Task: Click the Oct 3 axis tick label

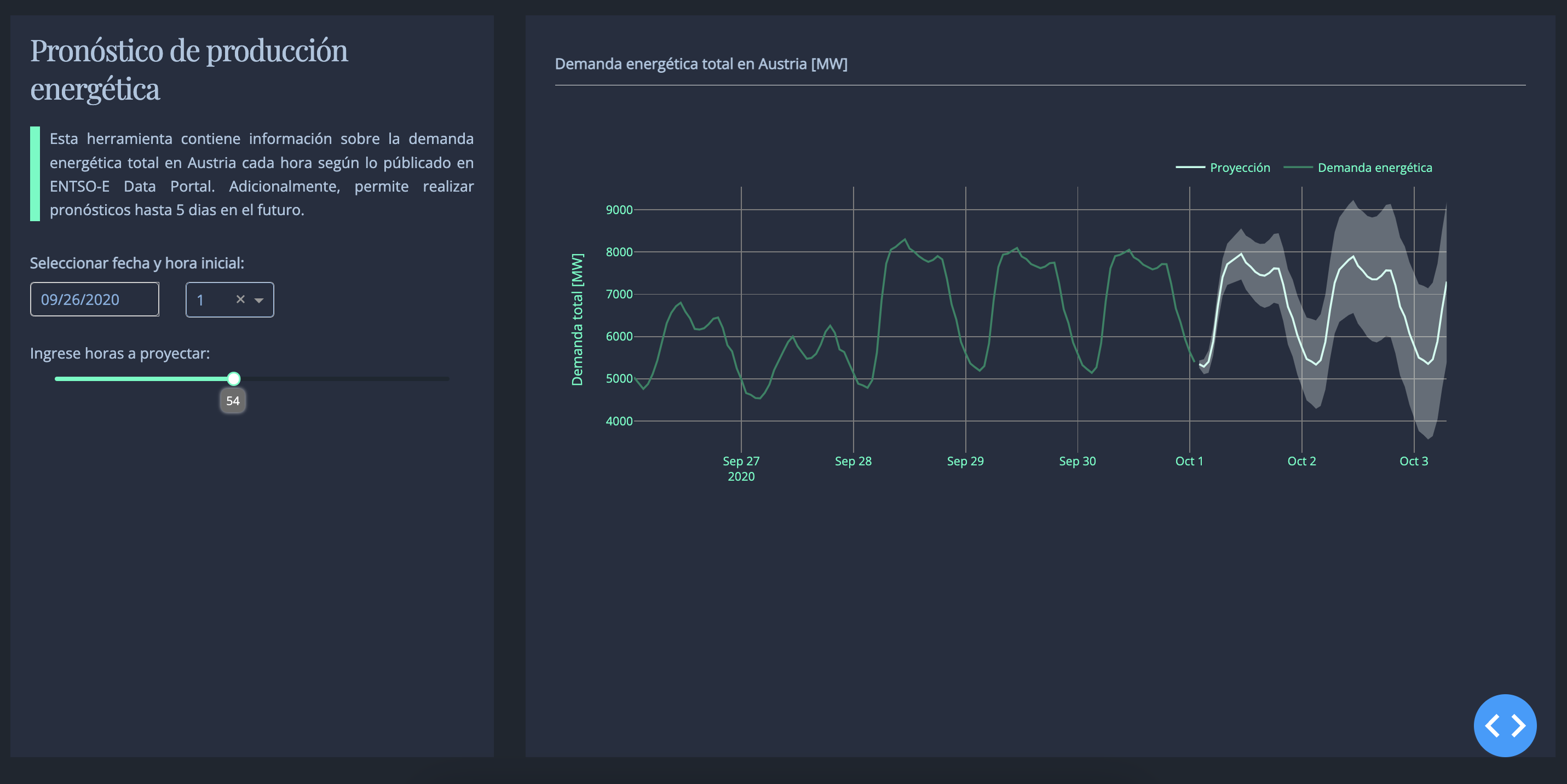Action: (x=1413, y=461)
